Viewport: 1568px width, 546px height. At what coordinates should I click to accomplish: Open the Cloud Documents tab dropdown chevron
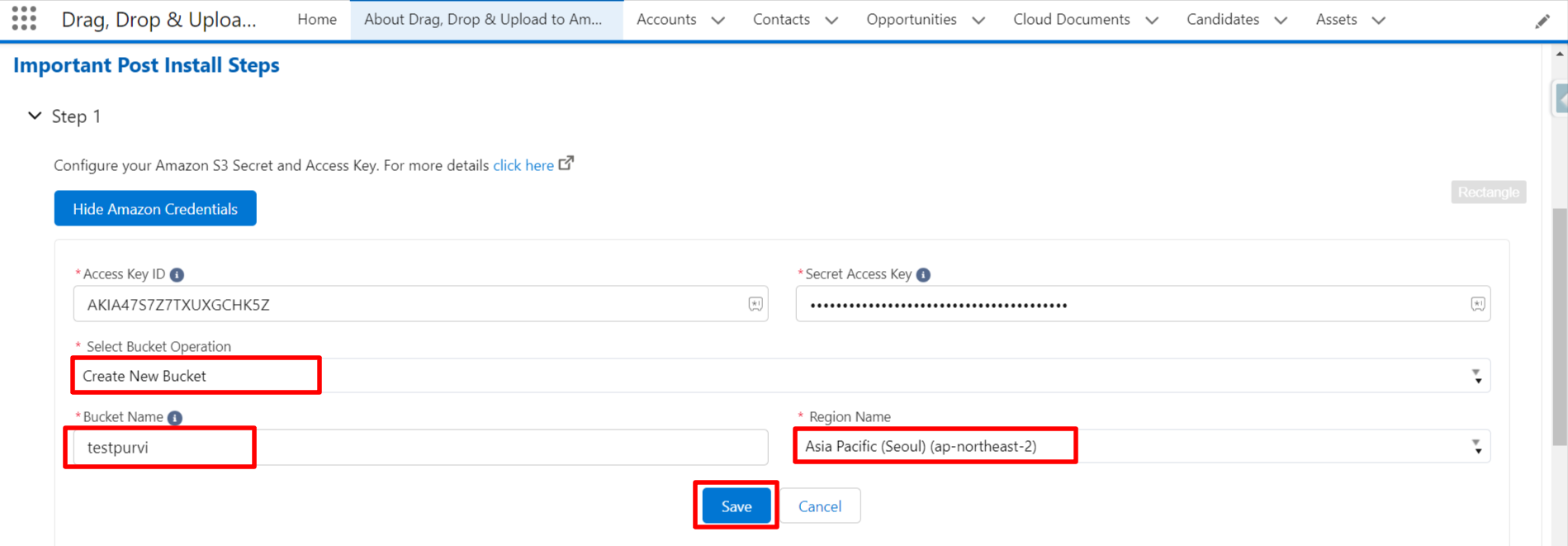tap(1152, 20)
